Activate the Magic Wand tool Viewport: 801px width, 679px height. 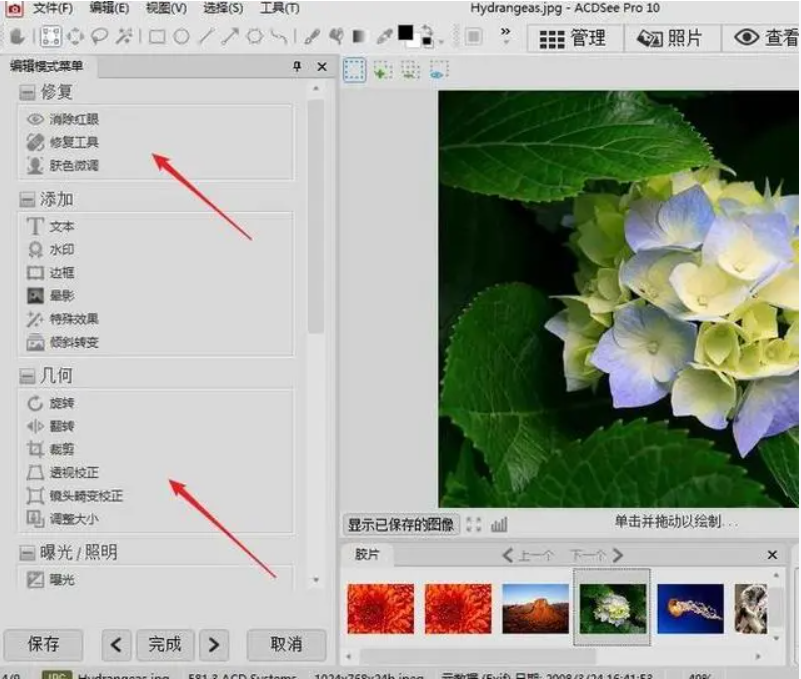(x=124, y=37)
